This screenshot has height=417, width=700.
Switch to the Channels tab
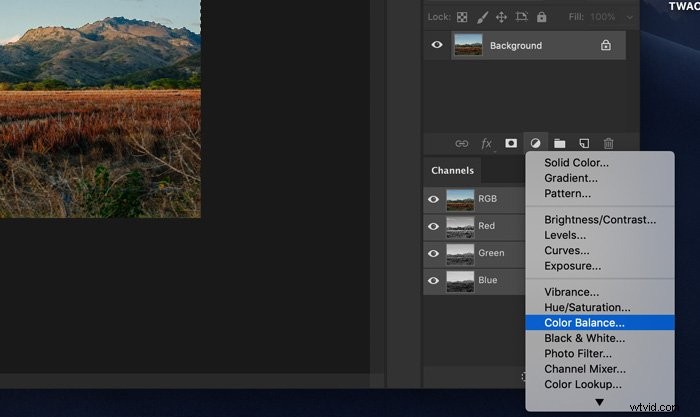tap(452, 171)
